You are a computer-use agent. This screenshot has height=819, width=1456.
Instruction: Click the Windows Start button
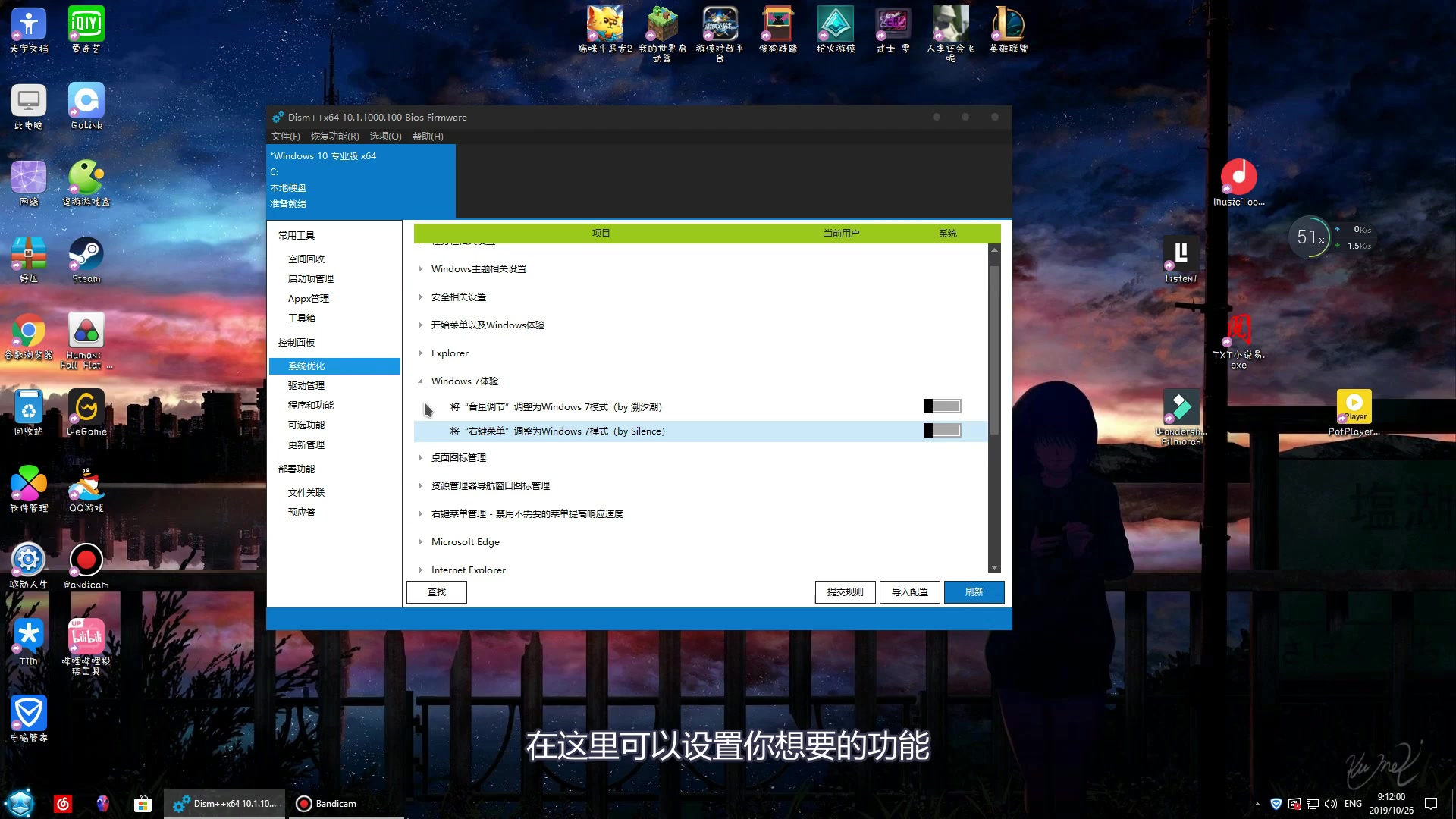(20, 803)
